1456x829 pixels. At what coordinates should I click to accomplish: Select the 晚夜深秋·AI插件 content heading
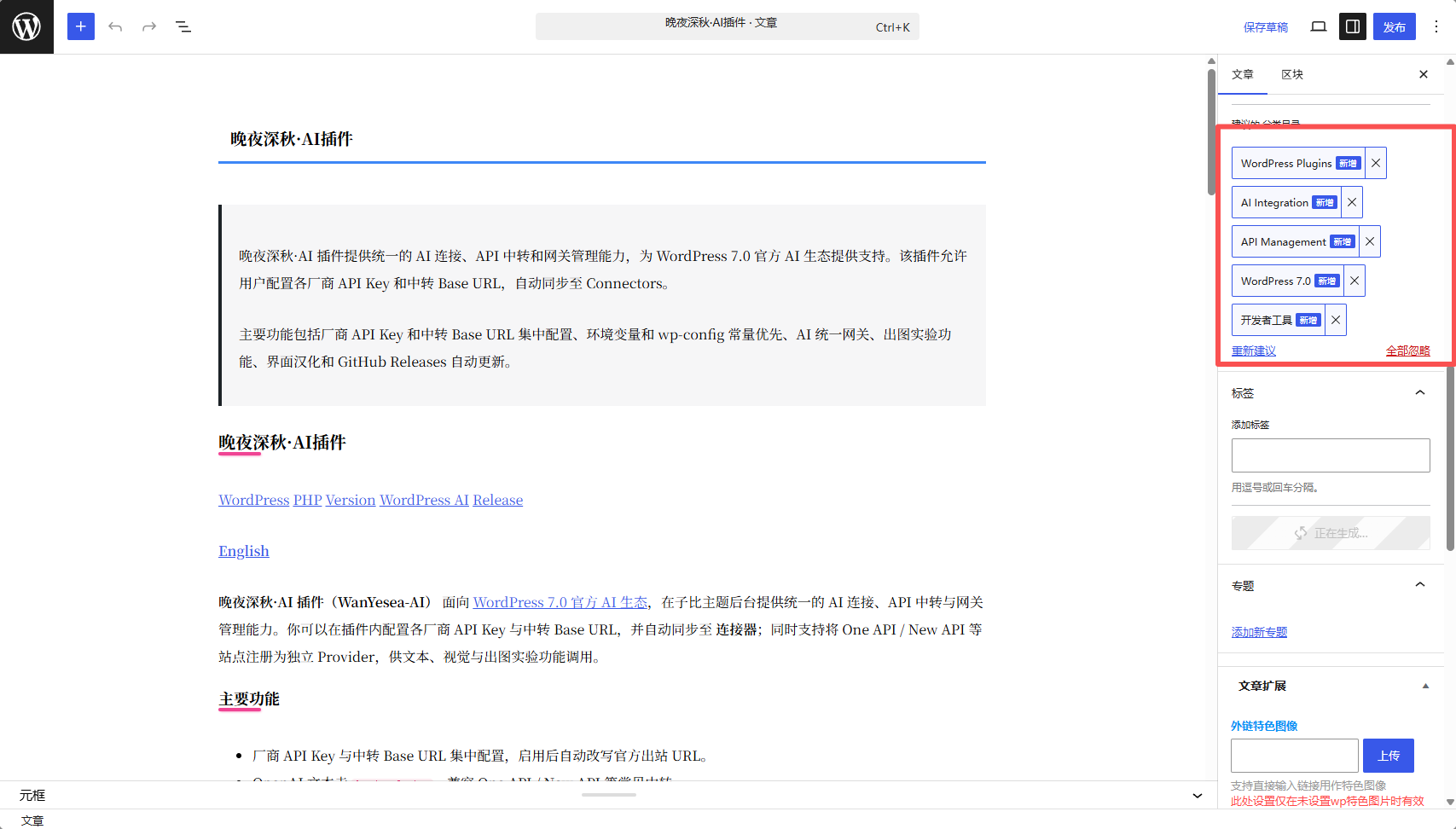[x=282, y=442]
